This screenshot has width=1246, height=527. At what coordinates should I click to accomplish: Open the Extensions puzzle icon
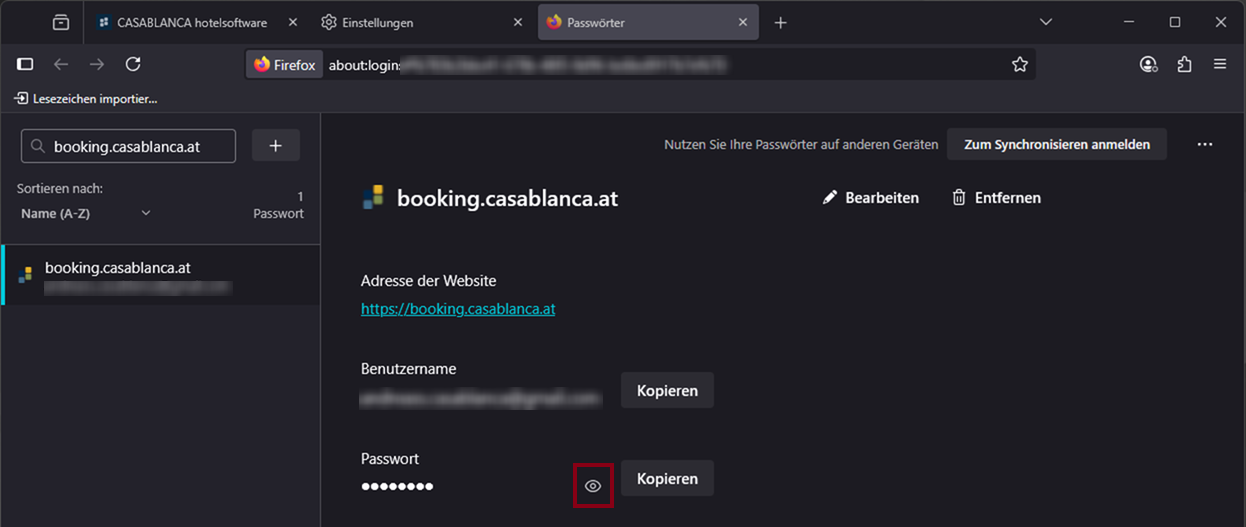(x=1184, y=65)
